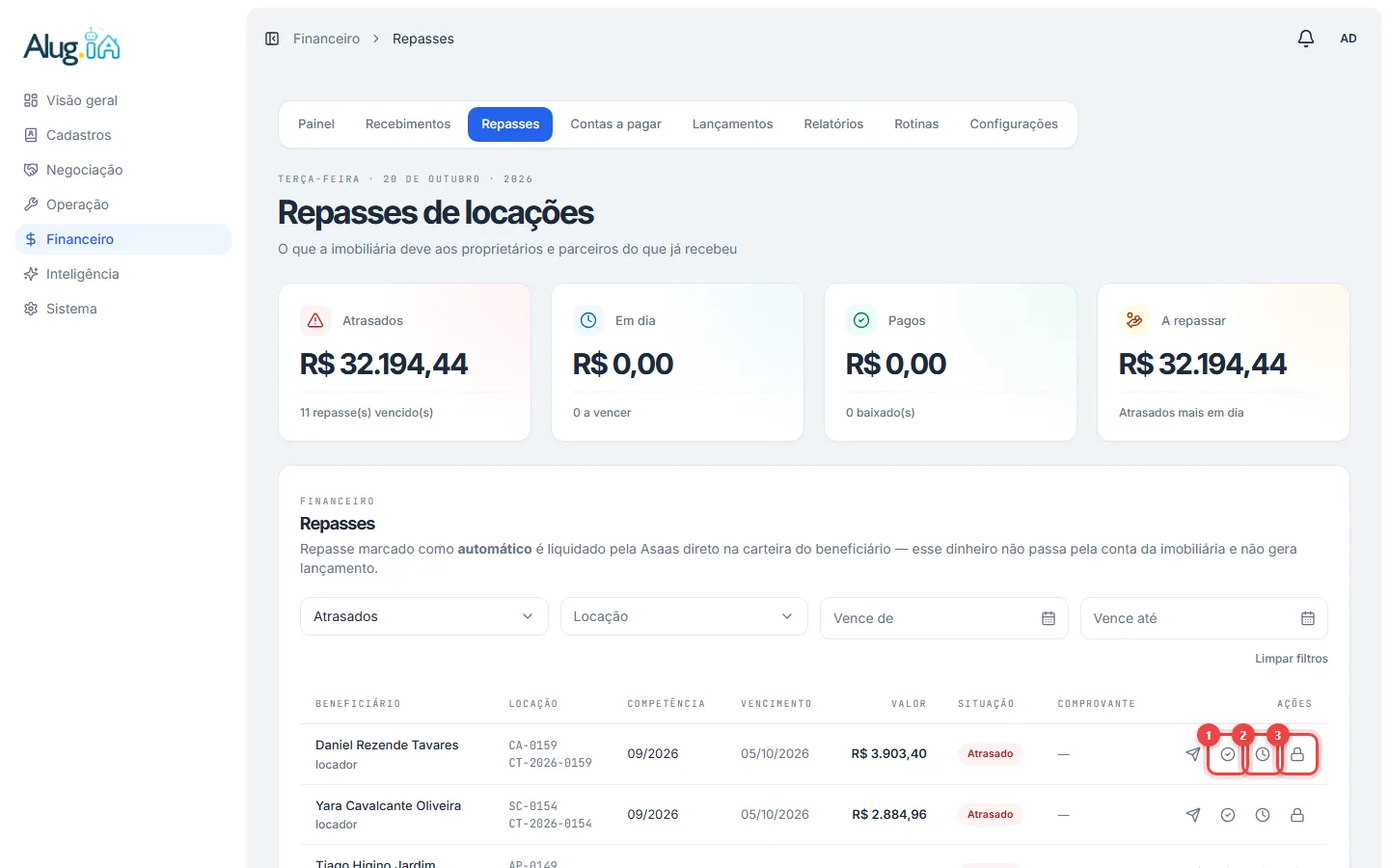
Task: Go to Financeiro breadcrumb link
Action: click(326, 39)
